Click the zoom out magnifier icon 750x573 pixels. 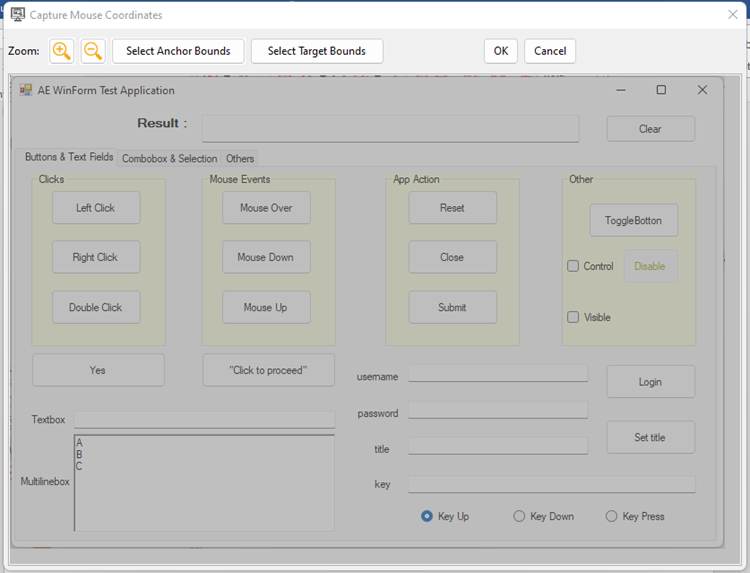[92, 51]
